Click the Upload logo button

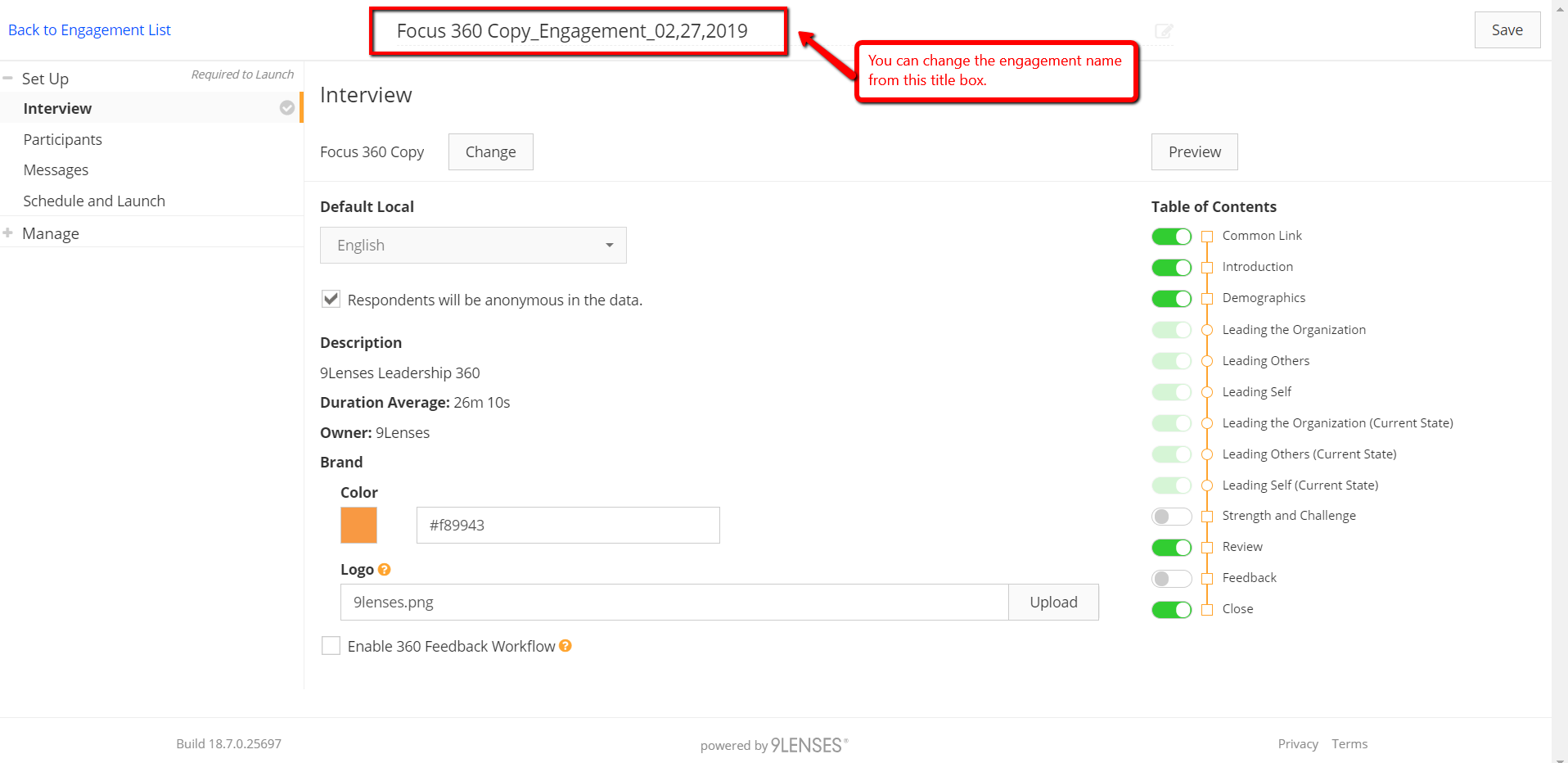[1053, 602]
